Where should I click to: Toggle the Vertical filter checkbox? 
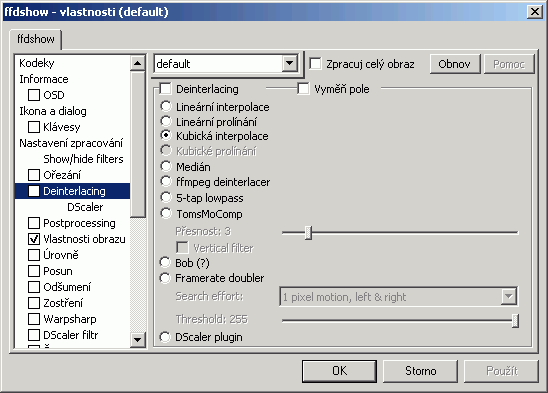[182, 248]
